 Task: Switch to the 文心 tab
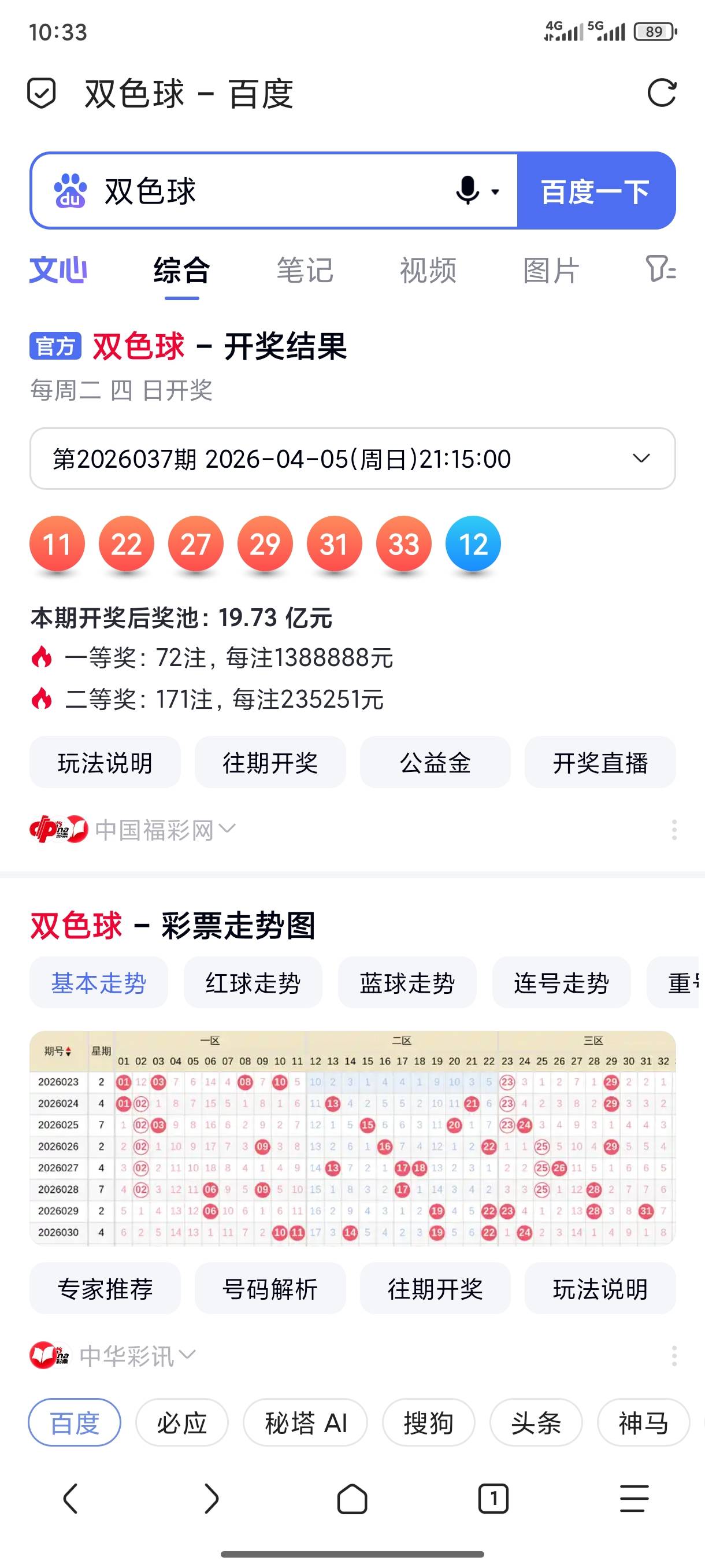(58, 270)
